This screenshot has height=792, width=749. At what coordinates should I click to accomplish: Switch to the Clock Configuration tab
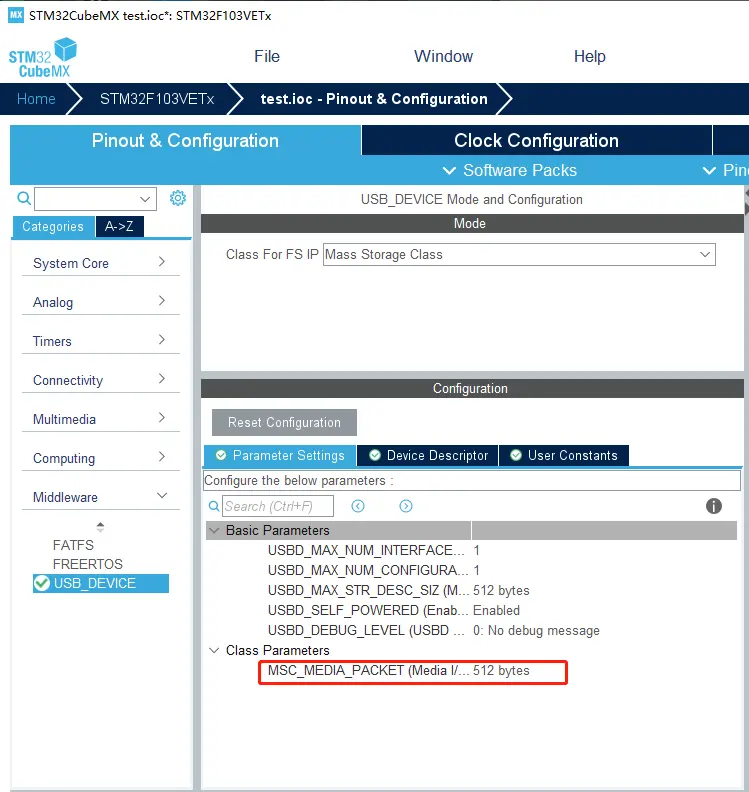[536, 140]
